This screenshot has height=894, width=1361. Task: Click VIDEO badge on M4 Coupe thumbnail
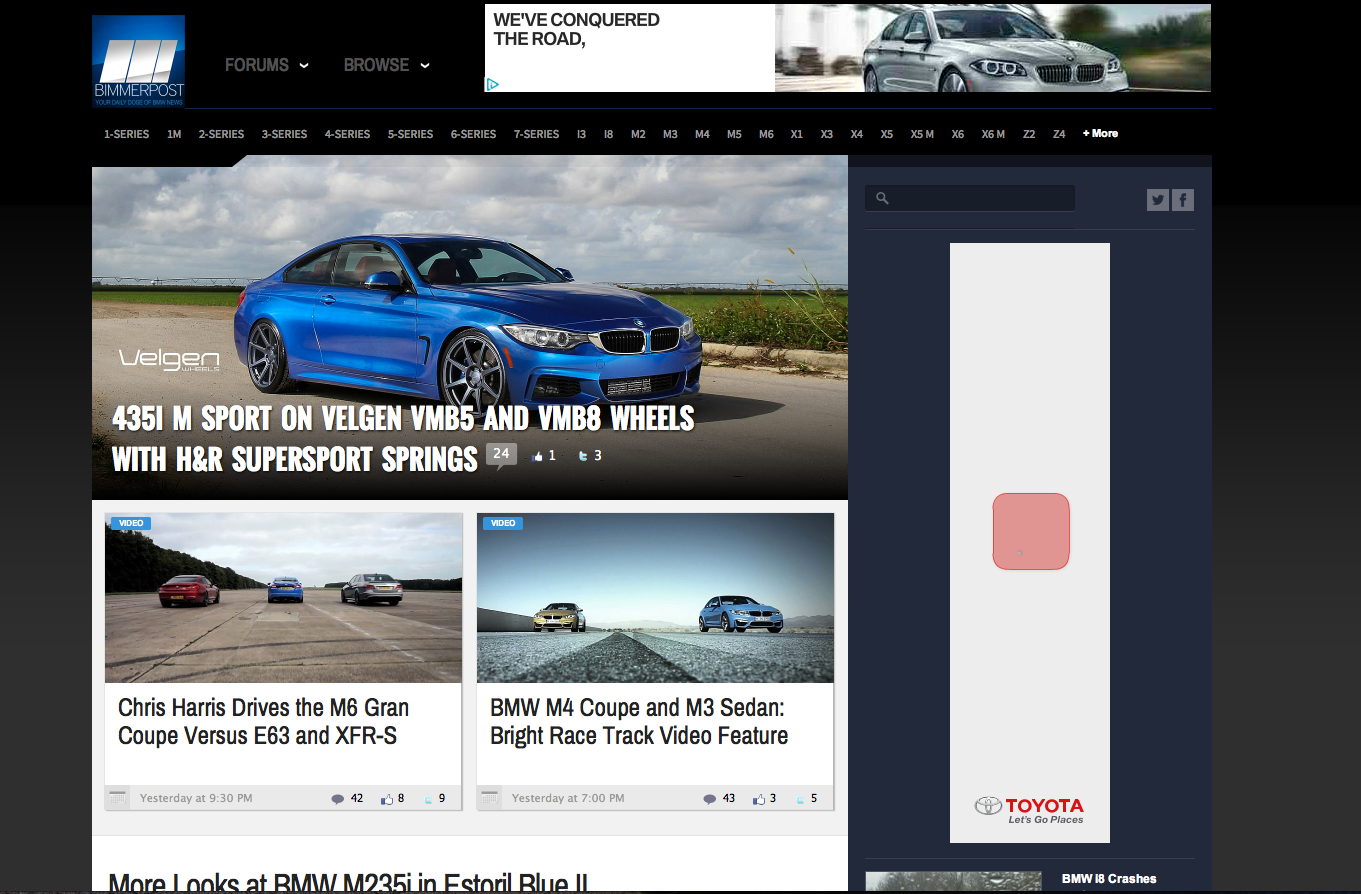coord(503,523)
